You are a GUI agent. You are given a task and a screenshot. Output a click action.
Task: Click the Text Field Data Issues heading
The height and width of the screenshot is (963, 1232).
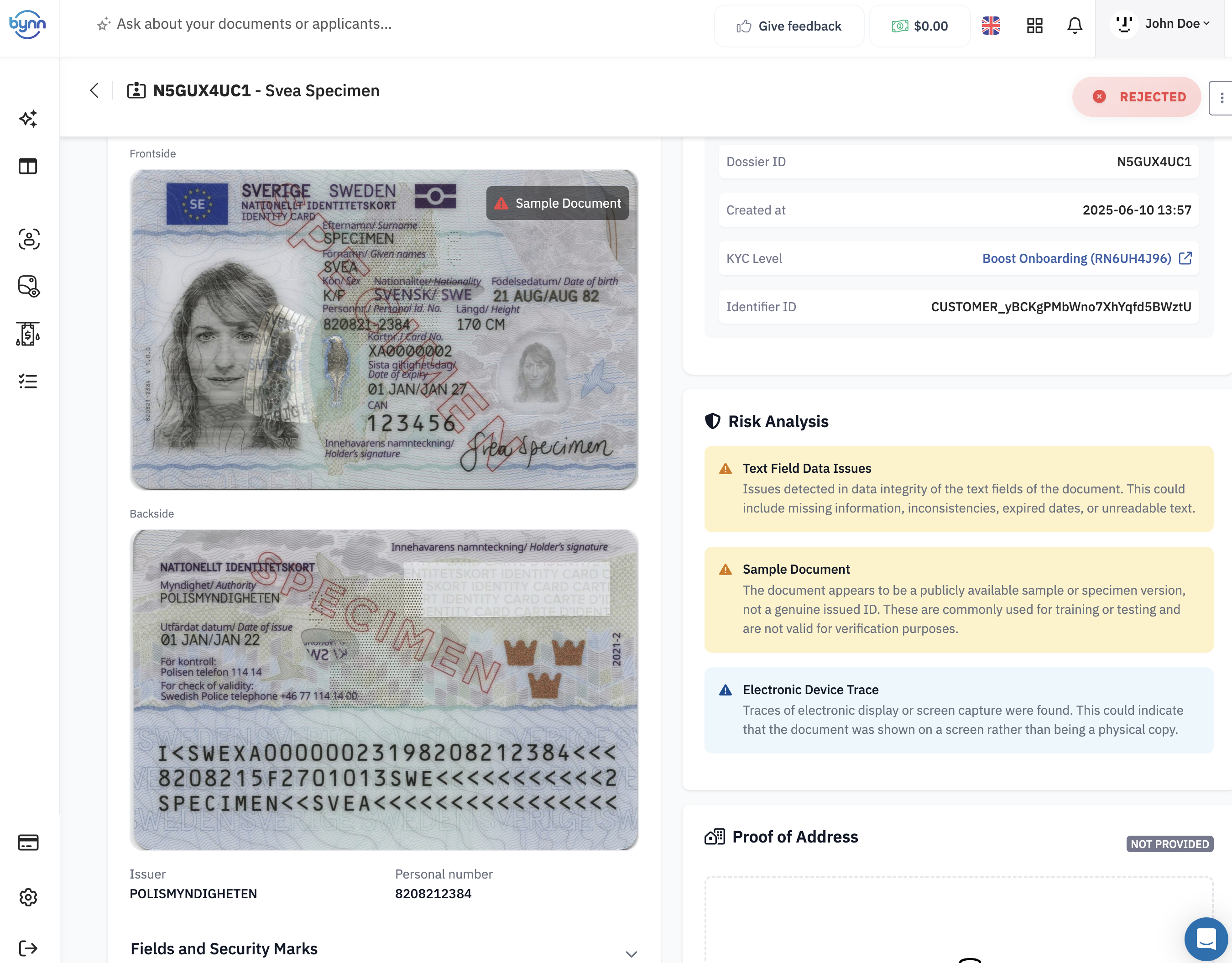tap(807, 468)
